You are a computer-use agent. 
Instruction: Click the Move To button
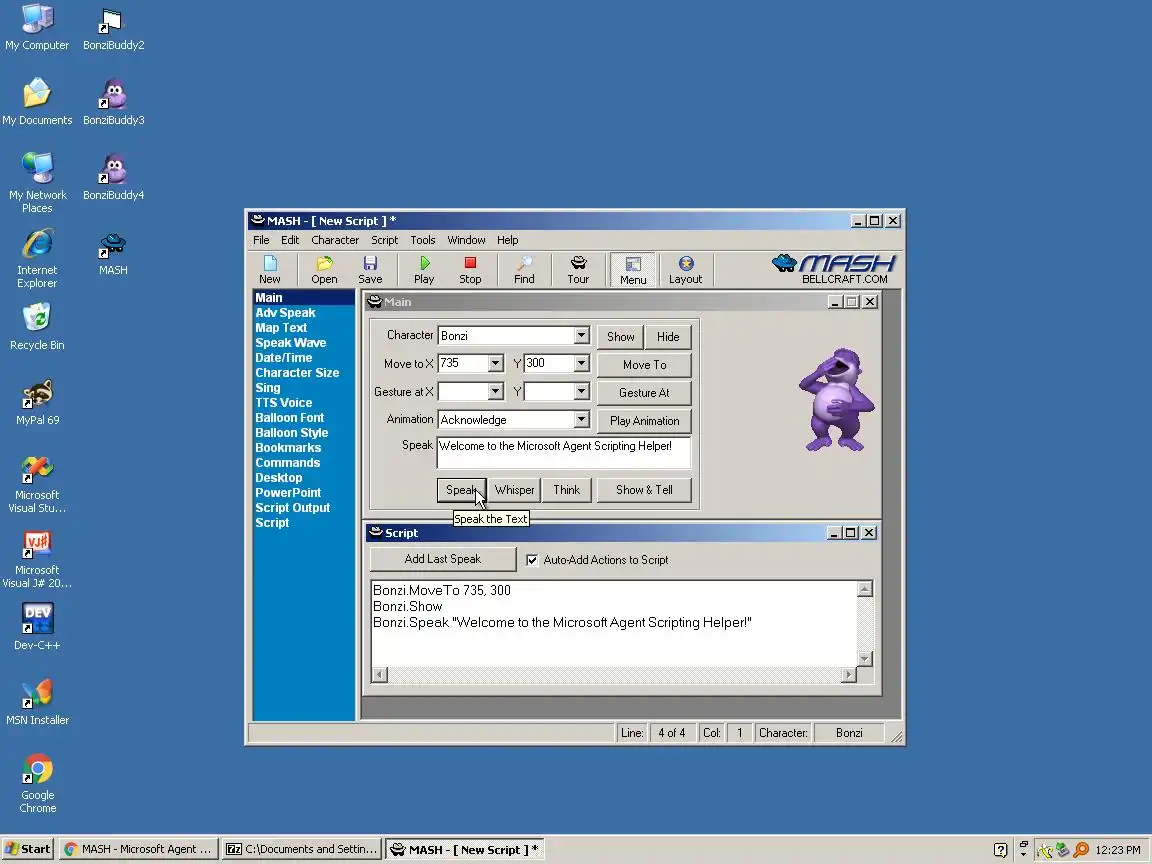(x=644, y=364)
